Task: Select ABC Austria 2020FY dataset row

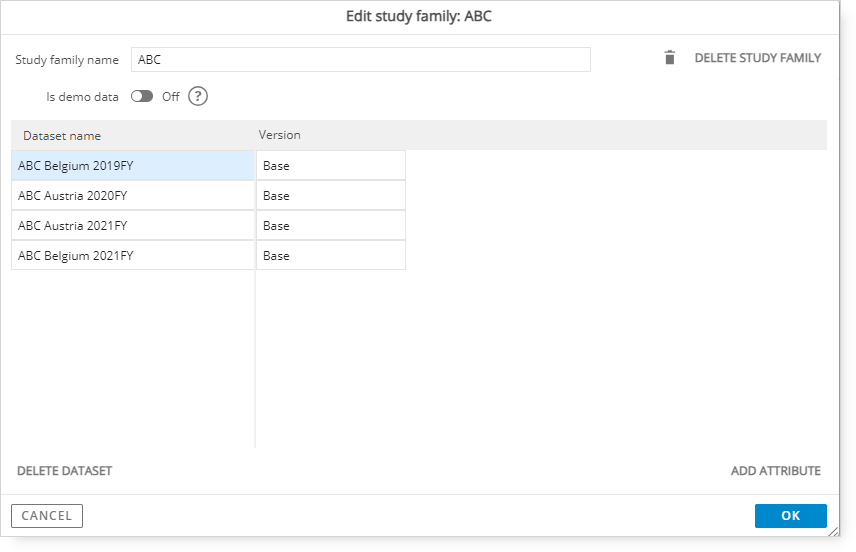Action: coord(133,195)
